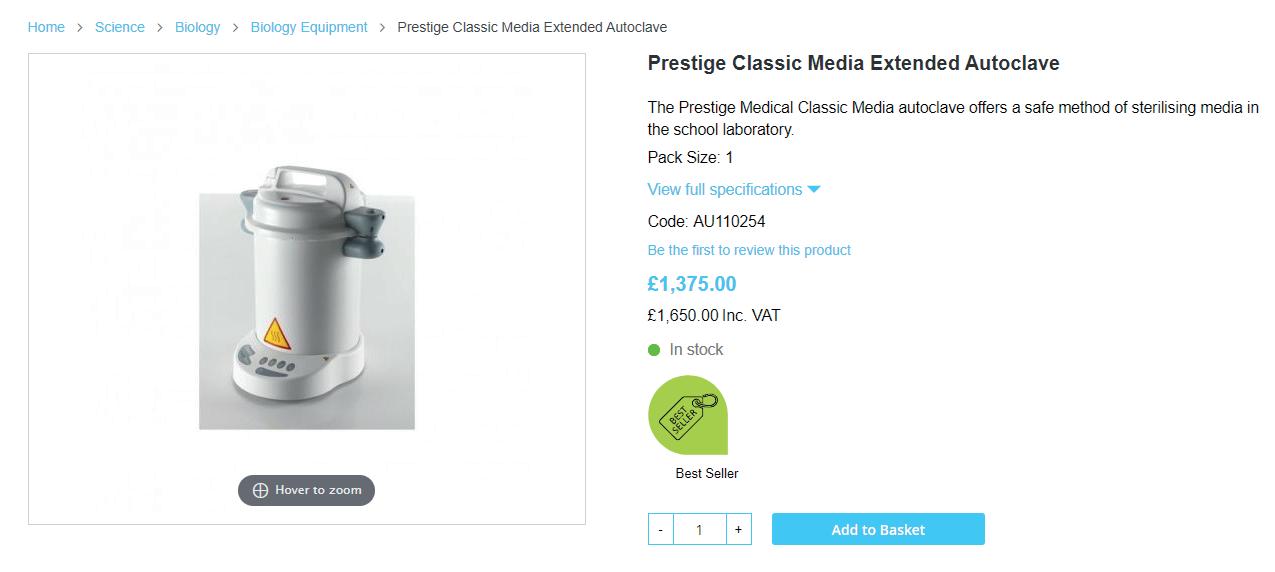The height and width of the screenshot is (572, 1275).
Task: Add the autoclave to basket
Action: pos(878,530)
